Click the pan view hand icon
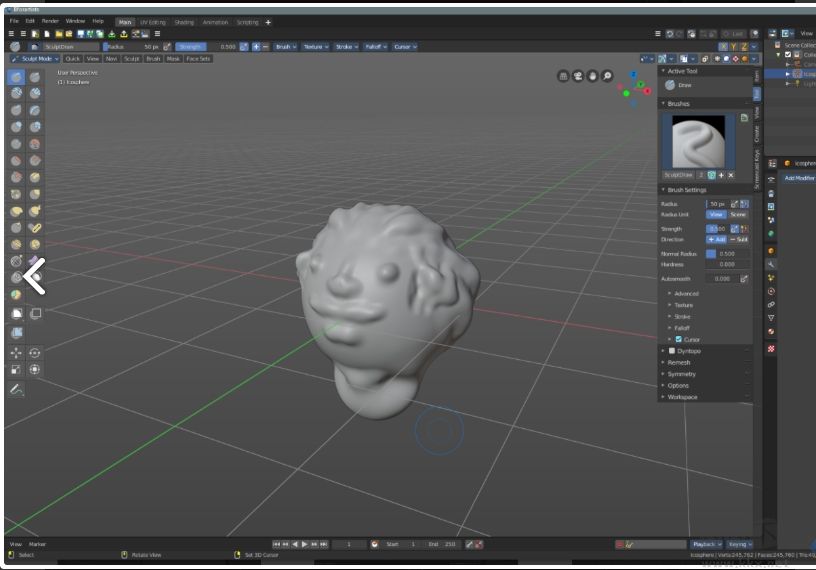The height and width of the screenshot is (570, 816). (593, 76)
